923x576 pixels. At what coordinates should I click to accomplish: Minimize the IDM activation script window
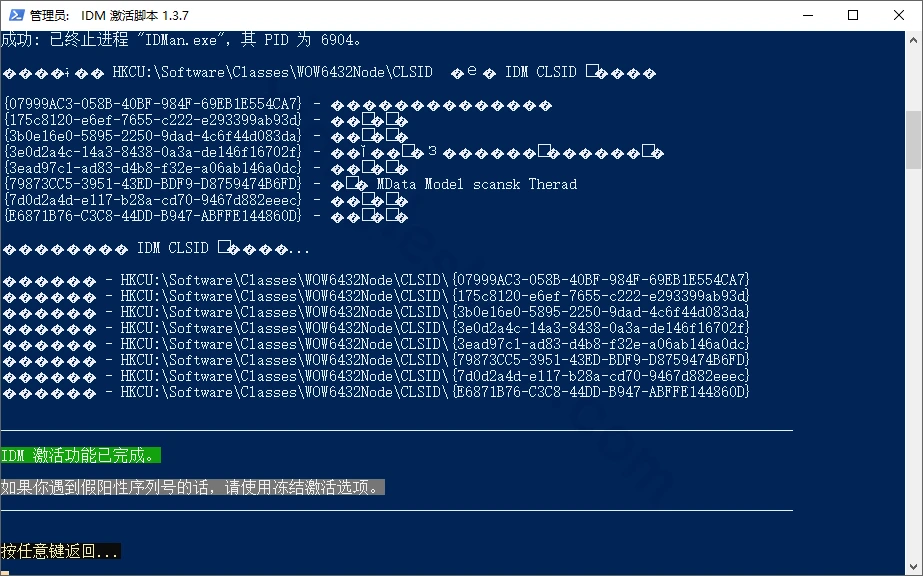tap(808, 15)
